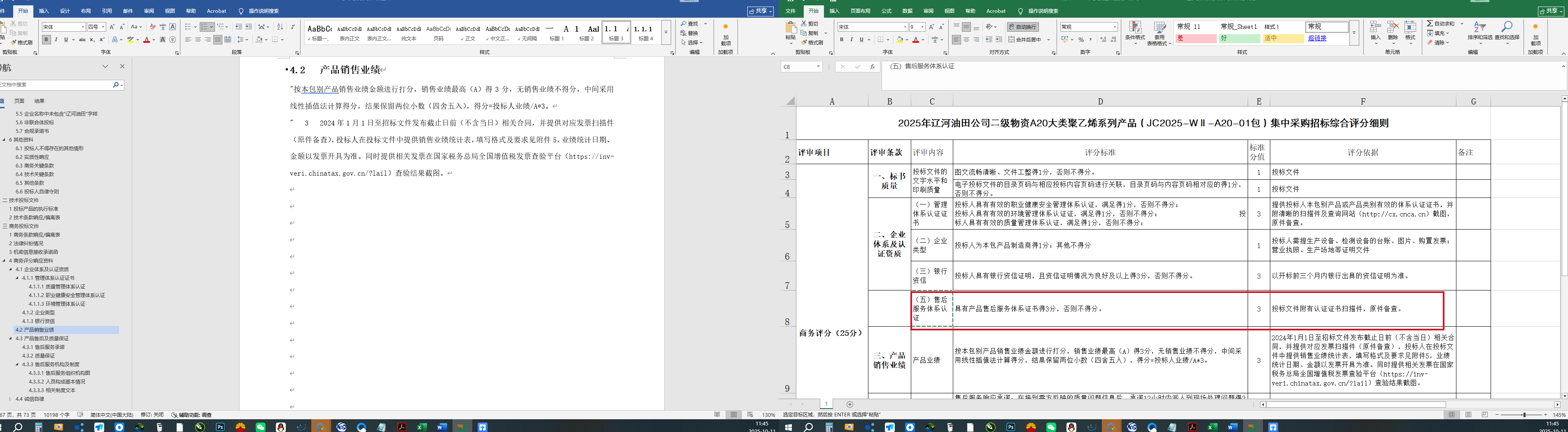Collapse 4.1 企业体系及认证资质 in navigation pane
Viewport: 1568px width, 432px height.
[x=10, y=269]
